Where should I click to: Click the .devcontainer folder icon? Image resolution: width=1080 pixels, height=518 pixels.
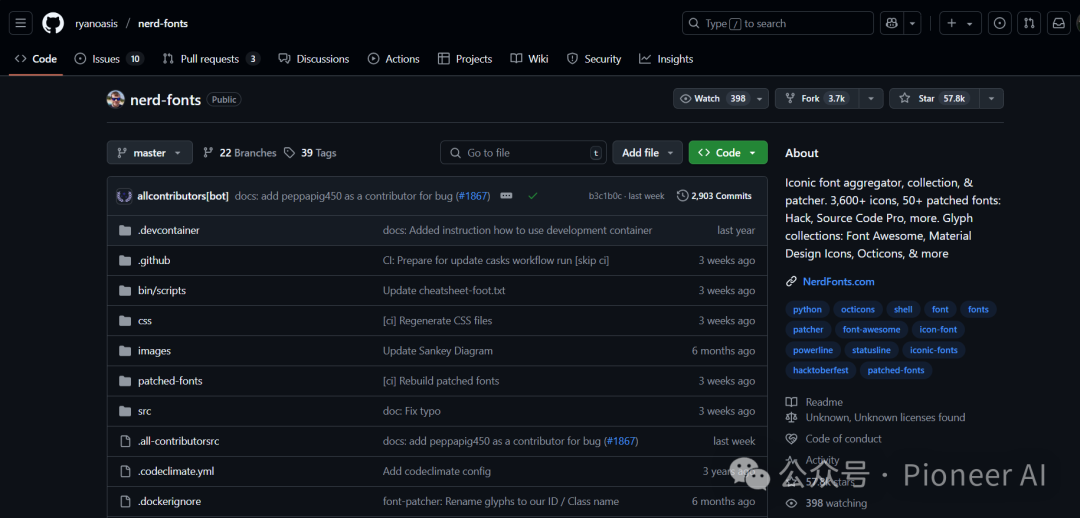(x=125, y=230)
